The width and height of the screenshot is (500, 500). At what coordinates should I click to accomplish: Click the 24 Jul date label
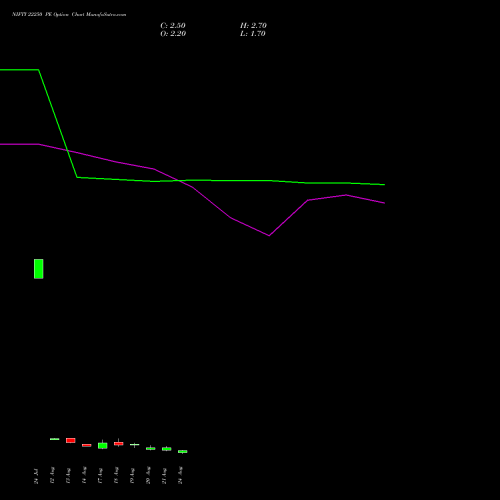(36, 476)
